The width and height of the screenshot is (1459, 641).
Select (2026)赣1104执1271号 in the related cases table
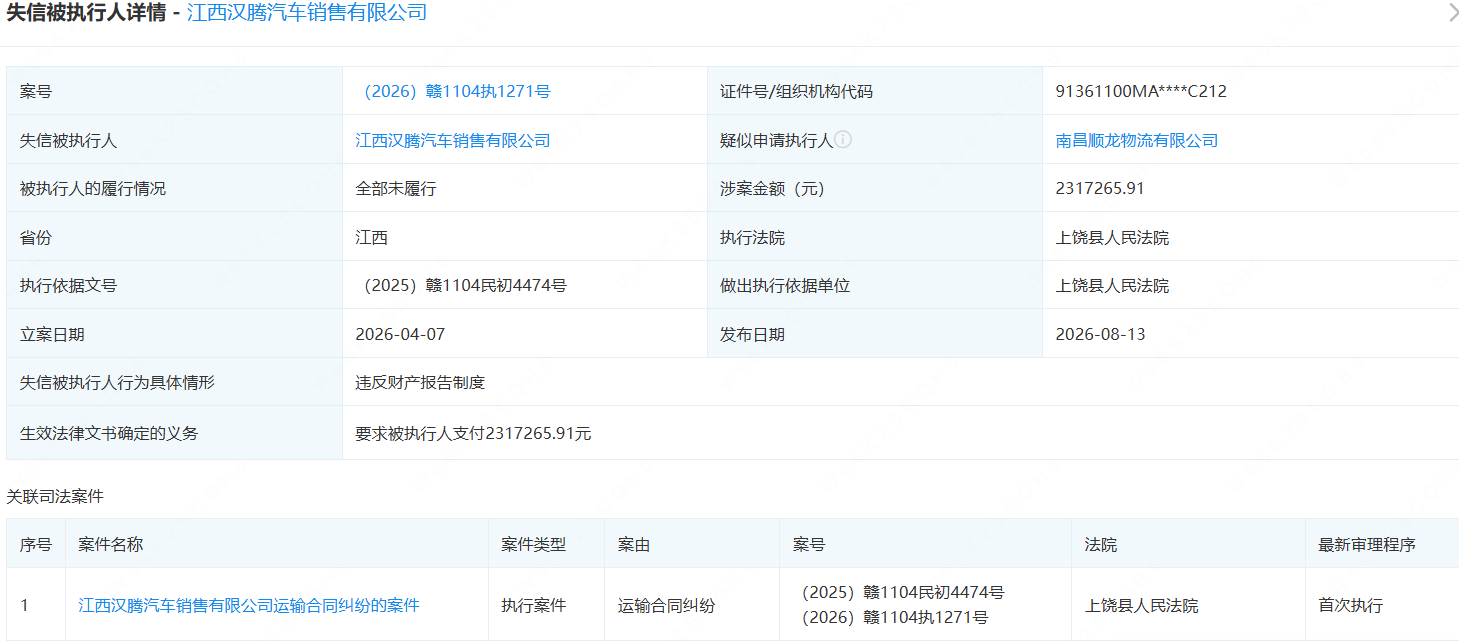pos(891,618)
